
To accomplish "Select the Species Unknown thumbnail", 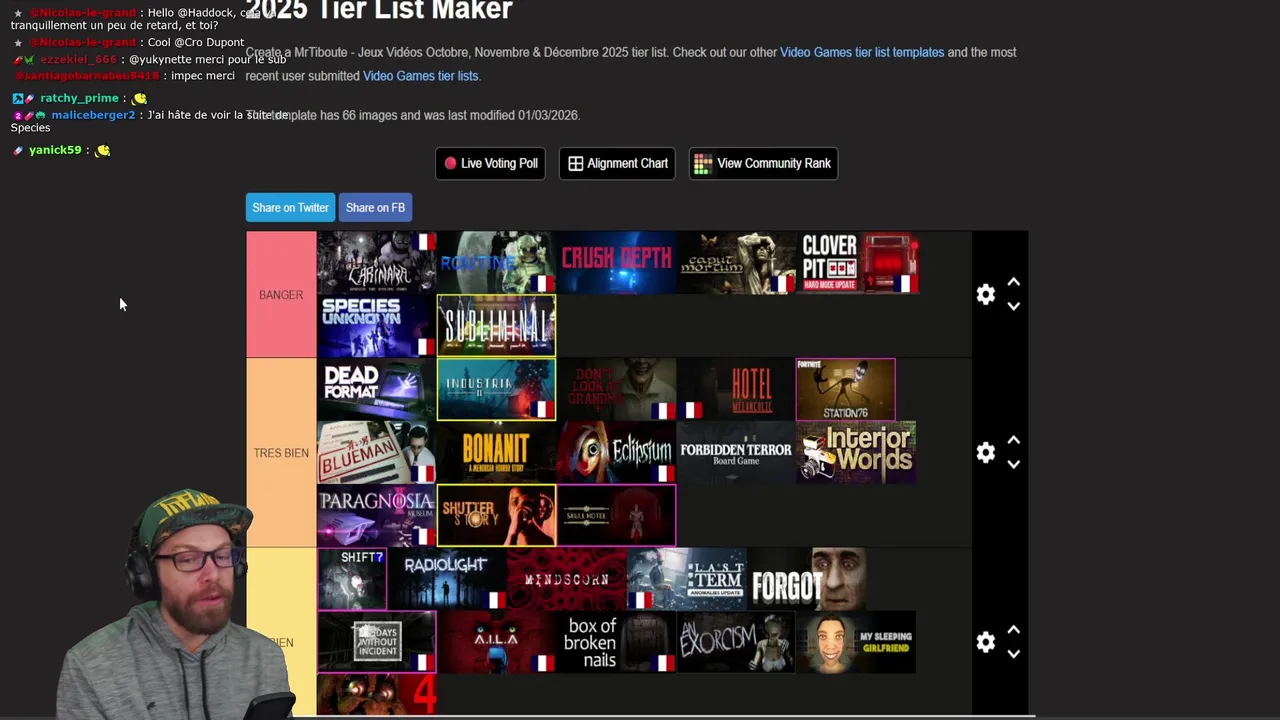I will (x=376, y=326).
